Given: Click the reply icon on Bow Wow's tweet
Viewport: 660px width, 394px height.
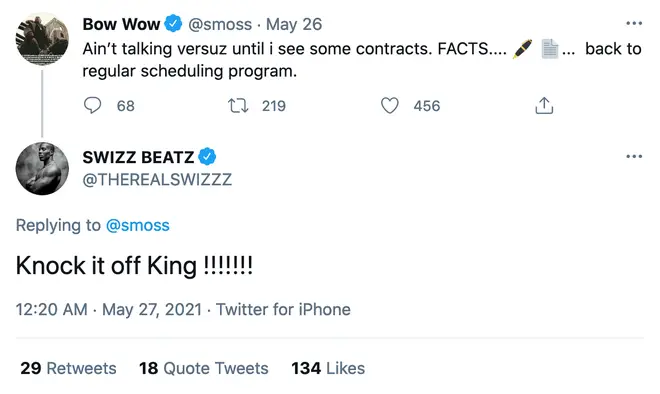Looking at the screenshot, I should [x=92, y=105].
